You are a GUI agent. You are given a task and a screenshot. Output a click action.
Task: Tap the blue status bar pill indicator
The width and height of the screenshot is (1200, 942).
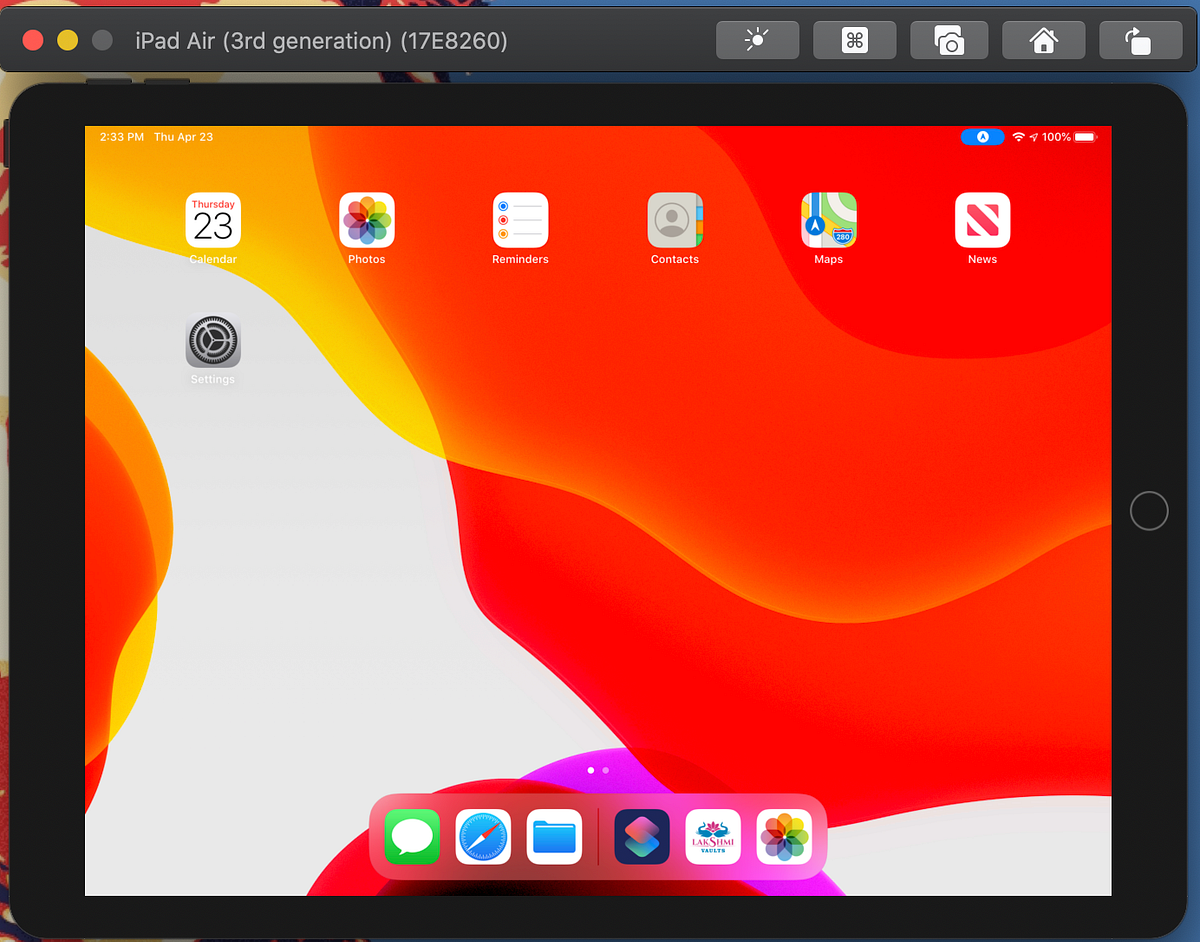tap(982, 137)
